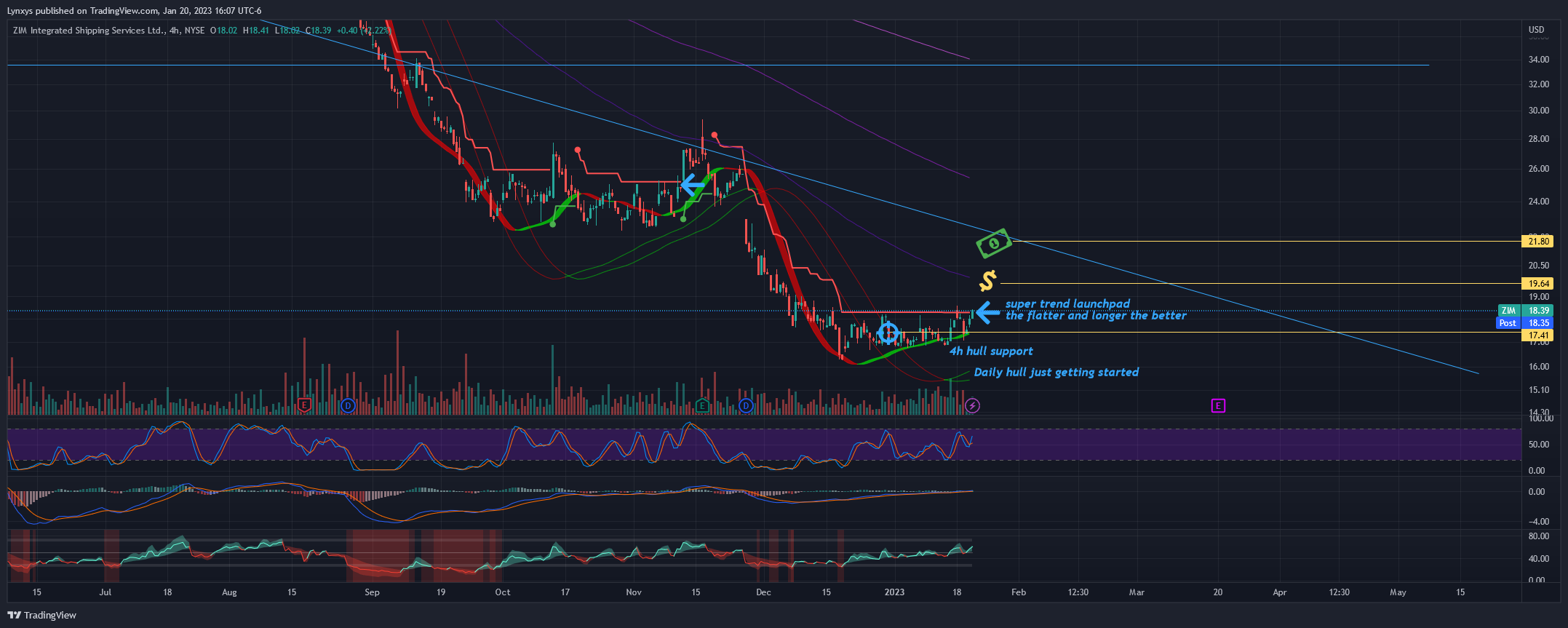Click the "4h hull support" annotation

tap(991, 351)
